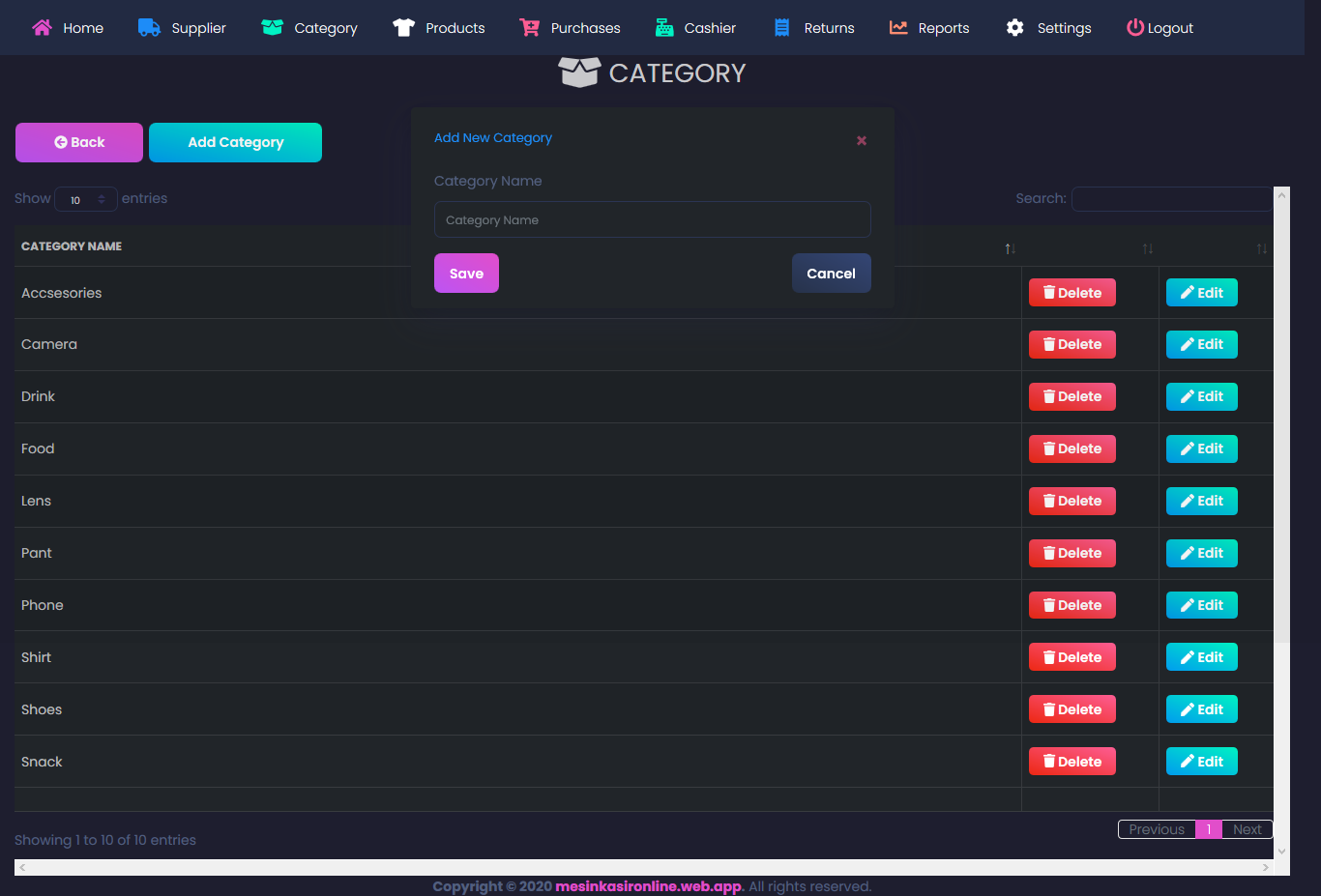This screenshot has width=1321, height=896.
Task: Delete the Food category
Action: tap(1072, 448)
